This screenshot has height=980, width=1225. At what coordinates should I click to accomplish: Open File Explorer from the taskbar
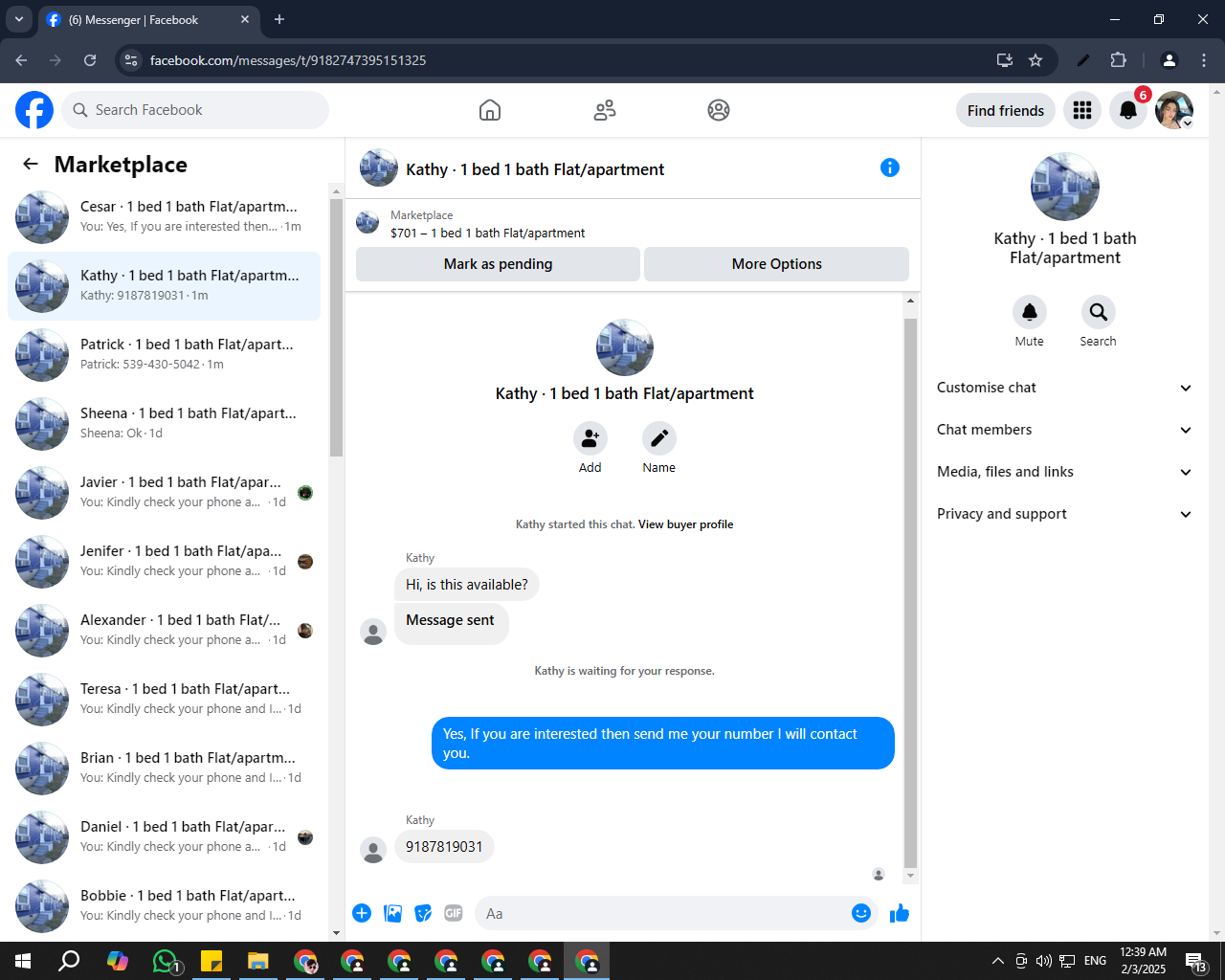click(x=258, y=961)
